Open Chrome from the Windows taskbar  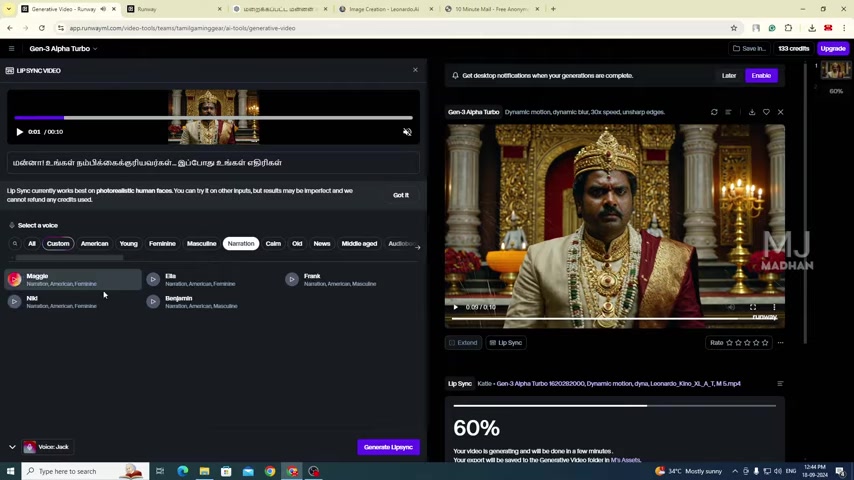click(x=270, y=471)
